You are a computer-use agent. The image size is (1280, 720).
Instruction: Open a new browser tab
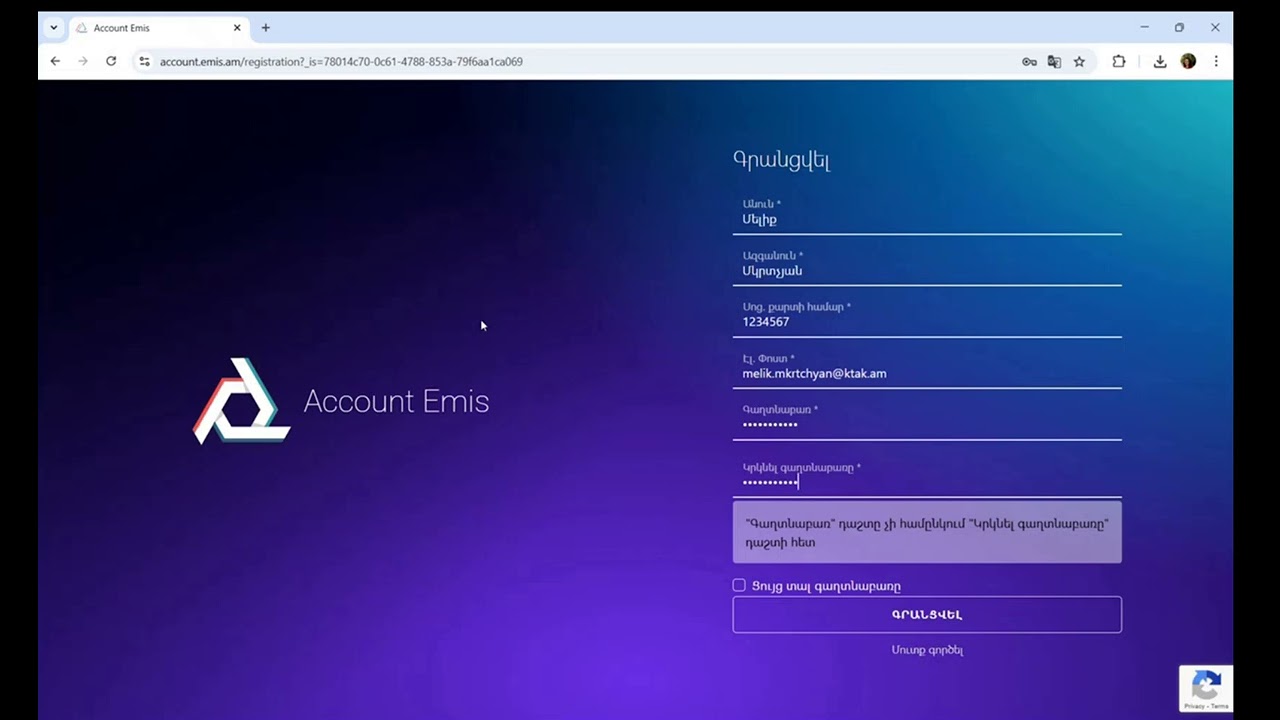tap(265, 28)
